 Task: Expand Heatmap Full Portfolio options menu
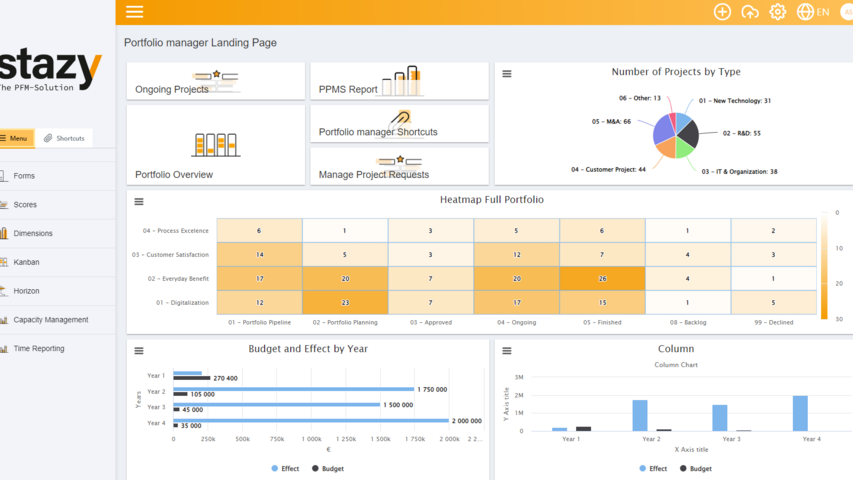click(139, 202)
